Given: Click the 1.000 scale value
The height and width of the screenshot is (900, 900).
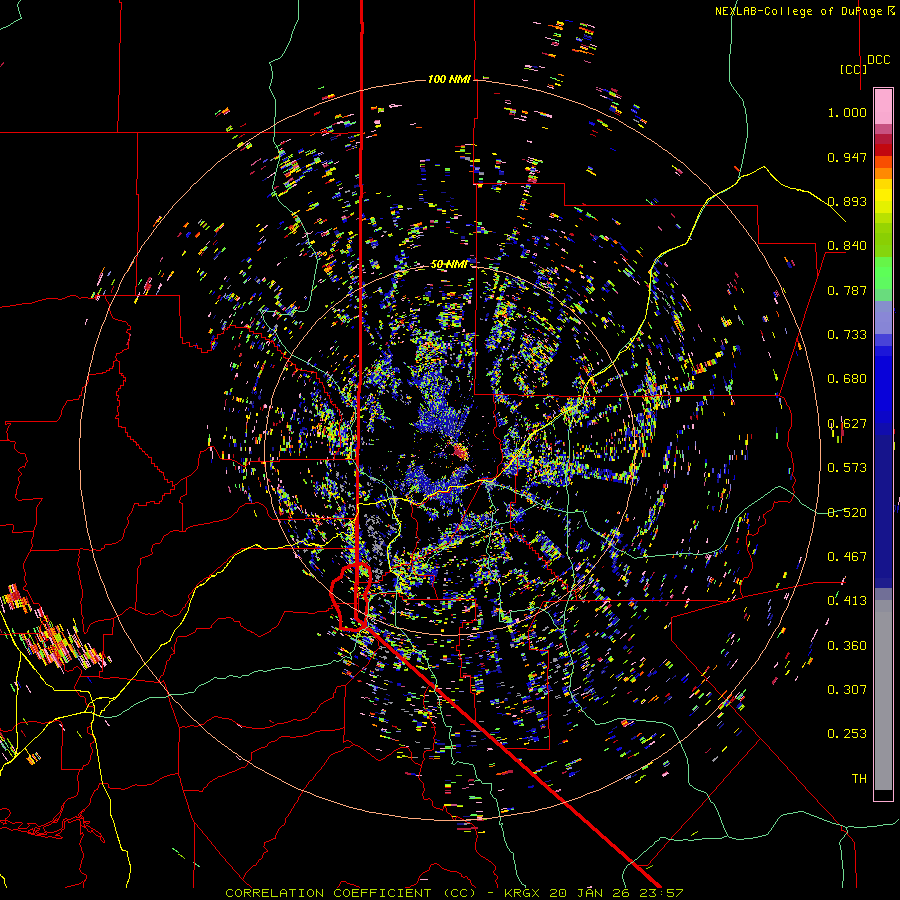Looking at the screenshot, I should click(x=847, y=112).
